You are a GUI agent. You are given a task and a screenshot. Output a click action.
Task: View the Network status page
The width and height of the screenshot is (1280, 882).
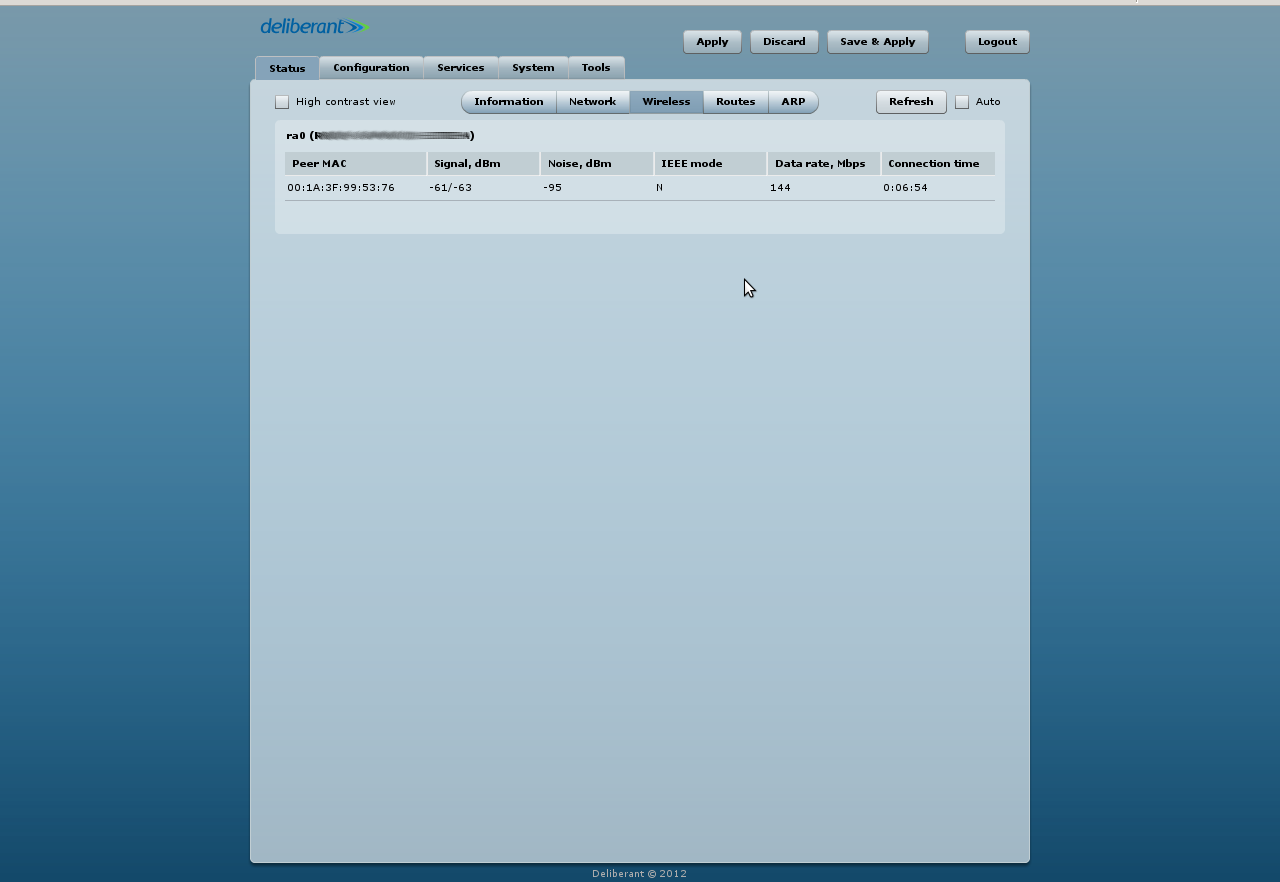coord(592,102)
